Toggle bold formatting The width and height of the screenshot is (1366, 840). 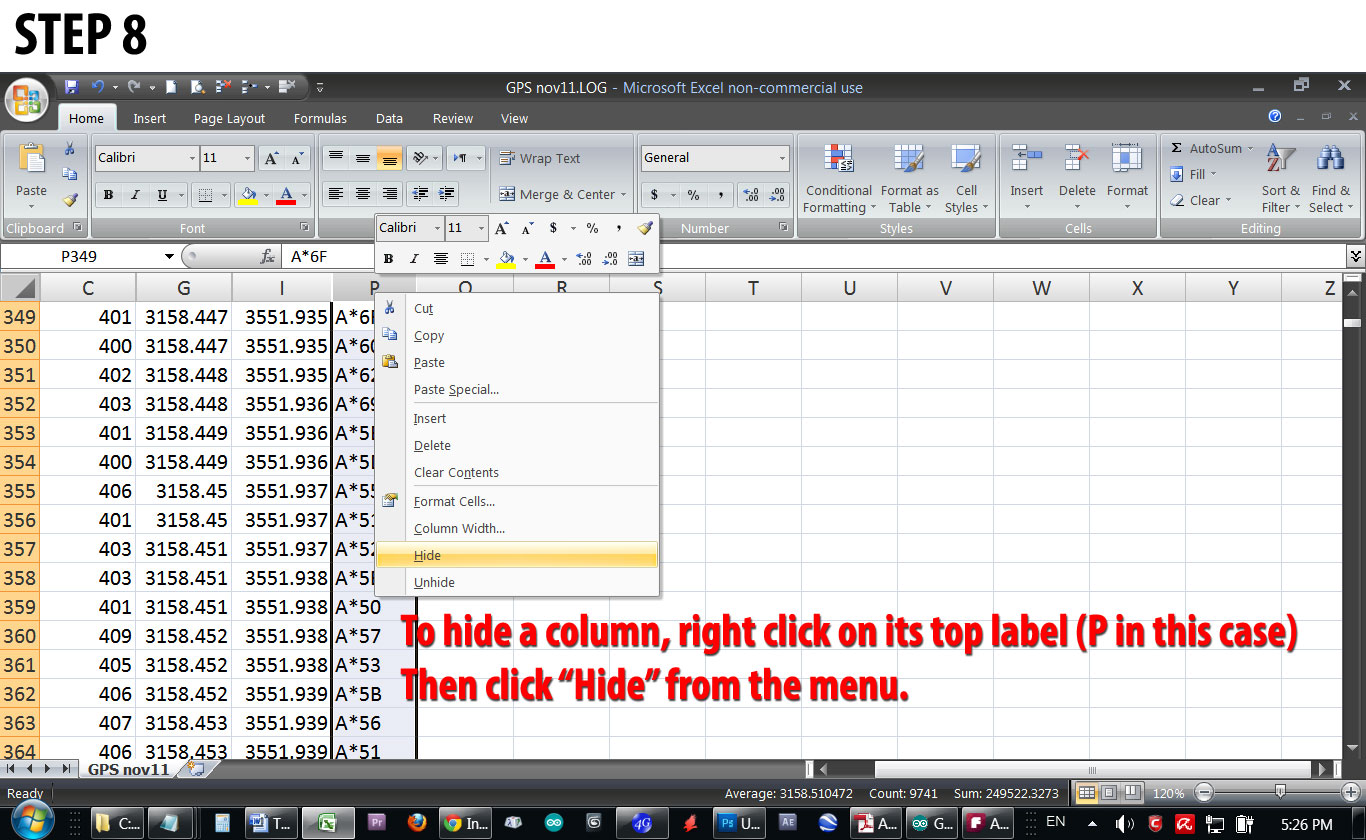[109, 194]
